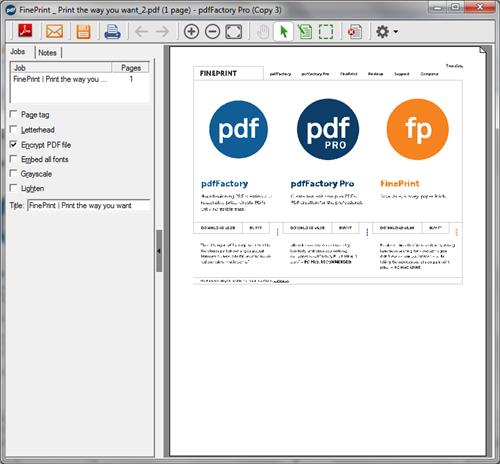Select the FinePrint job row in list

[79, 79]
